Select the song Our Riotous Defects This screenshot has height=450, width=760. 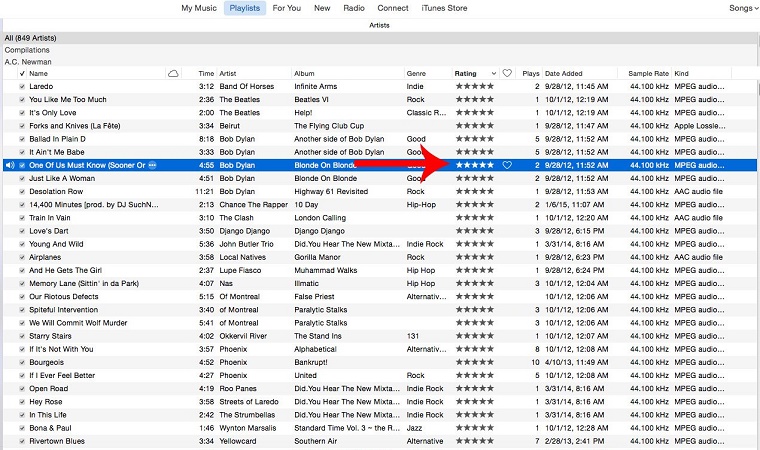(63, 296)
